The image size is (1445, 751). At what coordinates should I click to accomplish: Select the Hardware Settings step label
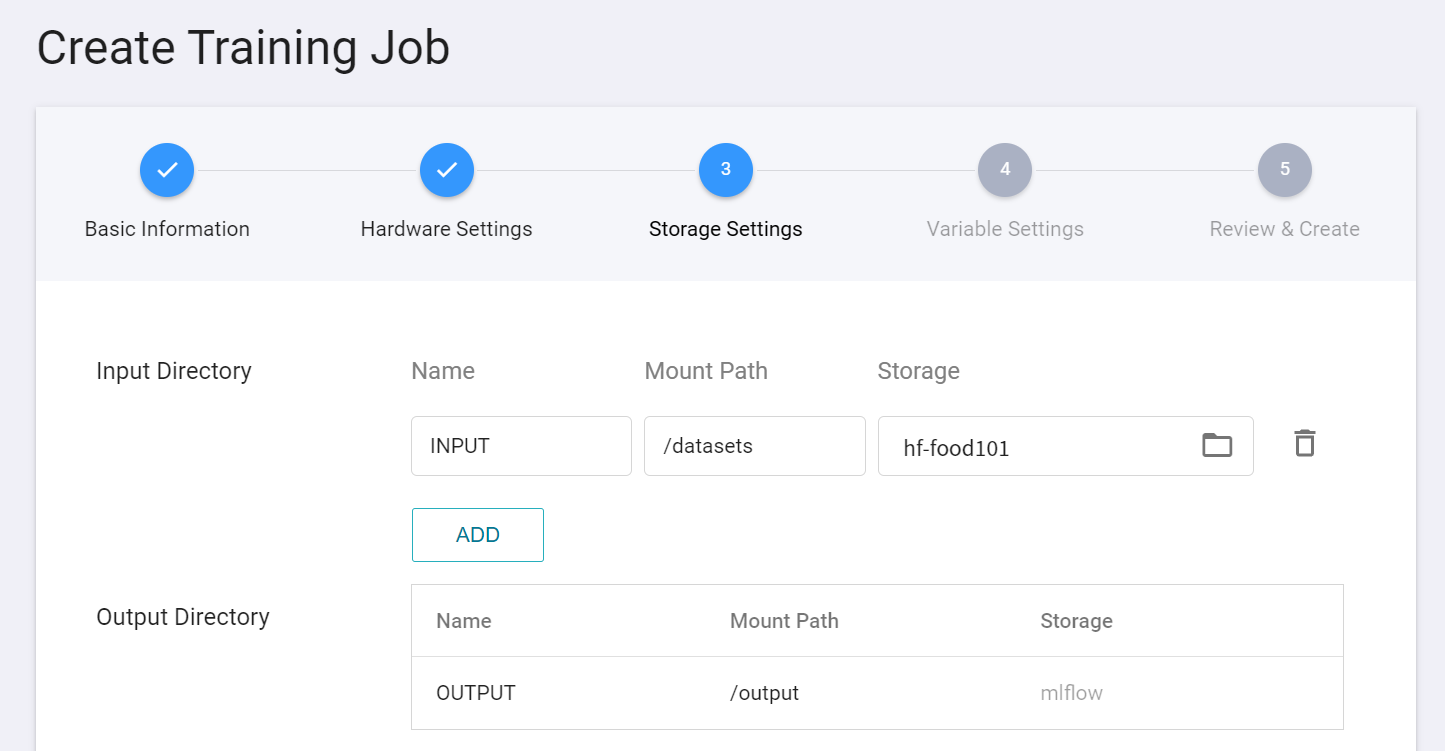point(446,229)
